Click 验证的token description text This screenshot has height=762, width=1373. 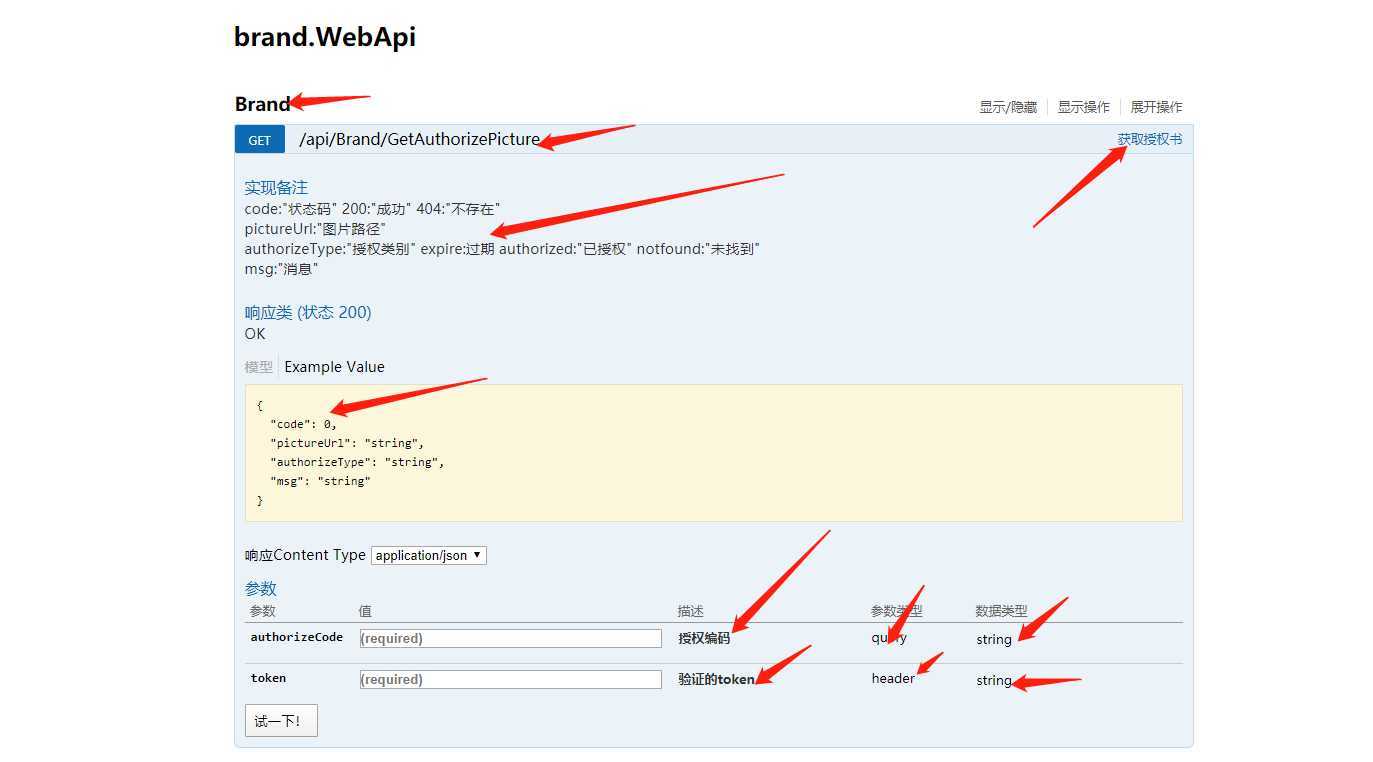tap(716, 679)
